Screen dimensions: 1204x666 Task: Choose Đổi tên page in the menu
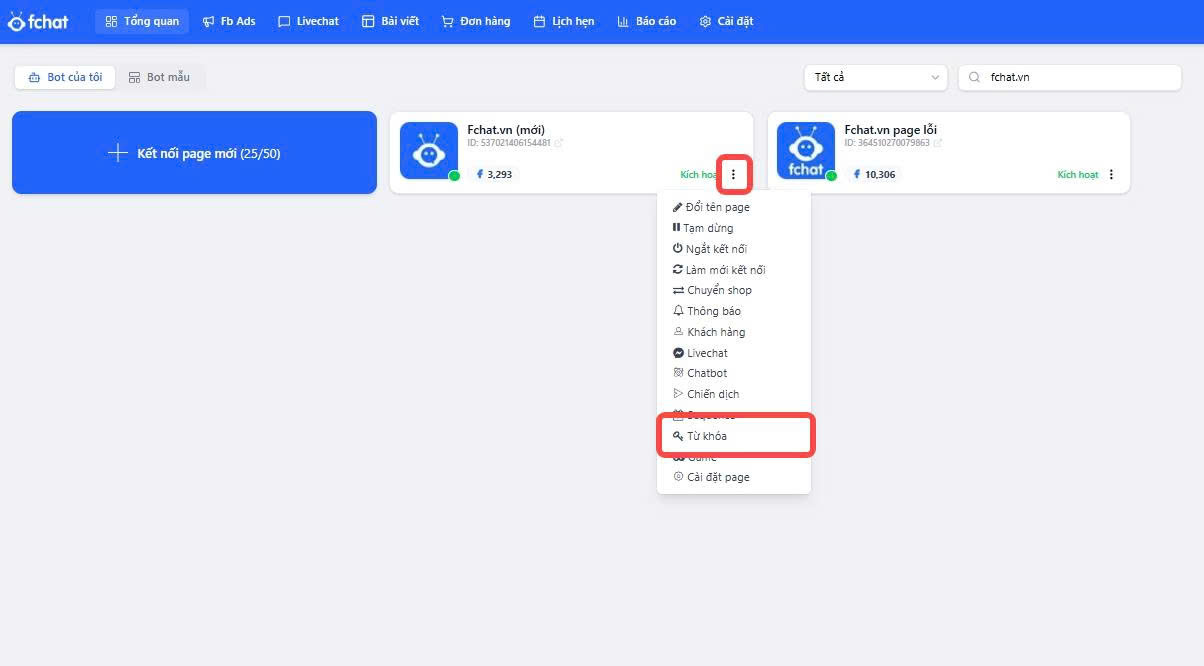click(716, 207)
